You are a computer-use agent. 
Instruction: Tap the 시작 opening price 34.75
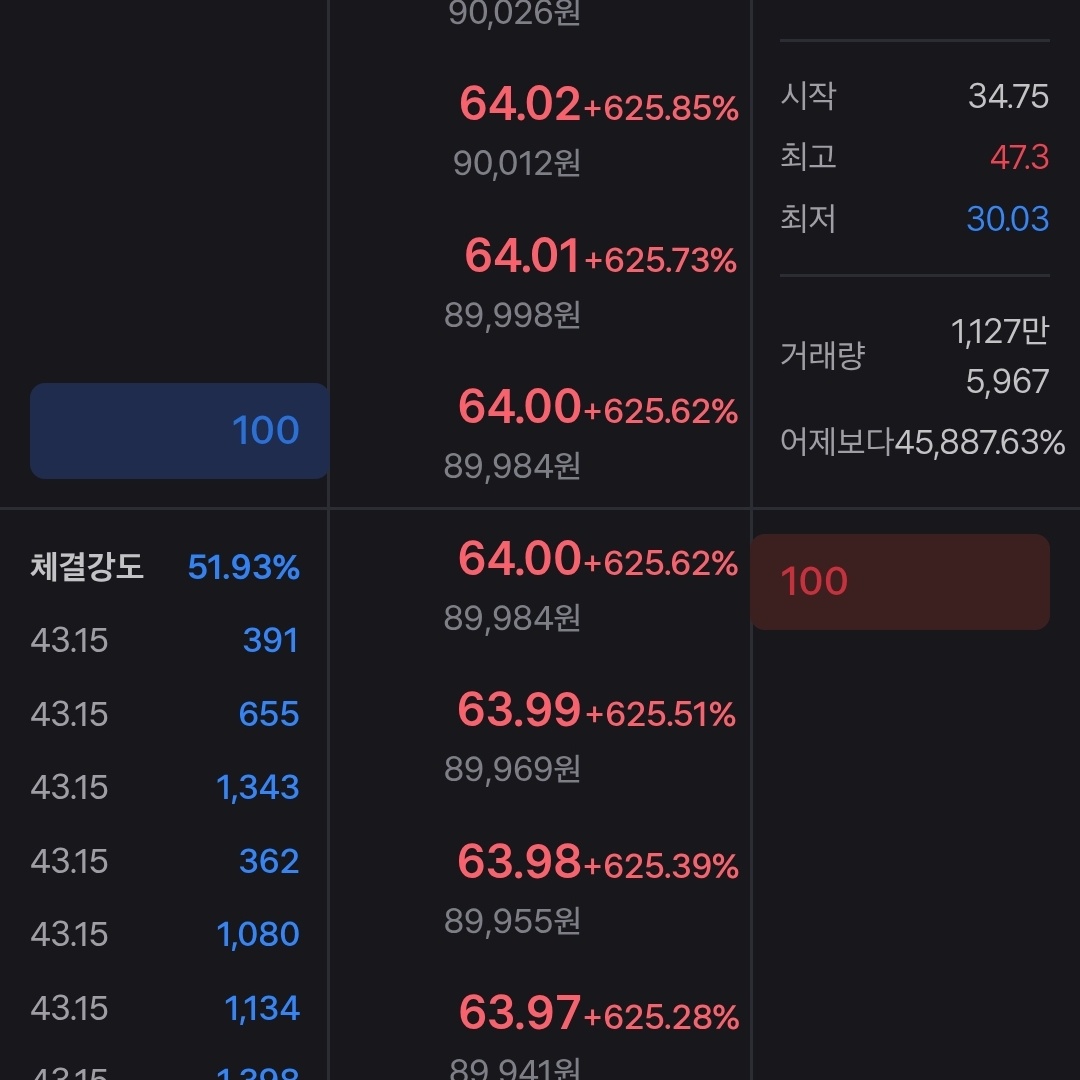1007,97
